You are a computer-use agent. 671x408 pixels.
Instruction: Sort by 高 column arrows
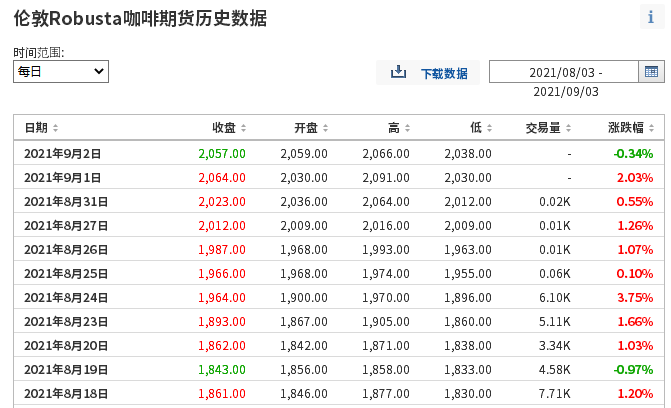coord(407,128)
